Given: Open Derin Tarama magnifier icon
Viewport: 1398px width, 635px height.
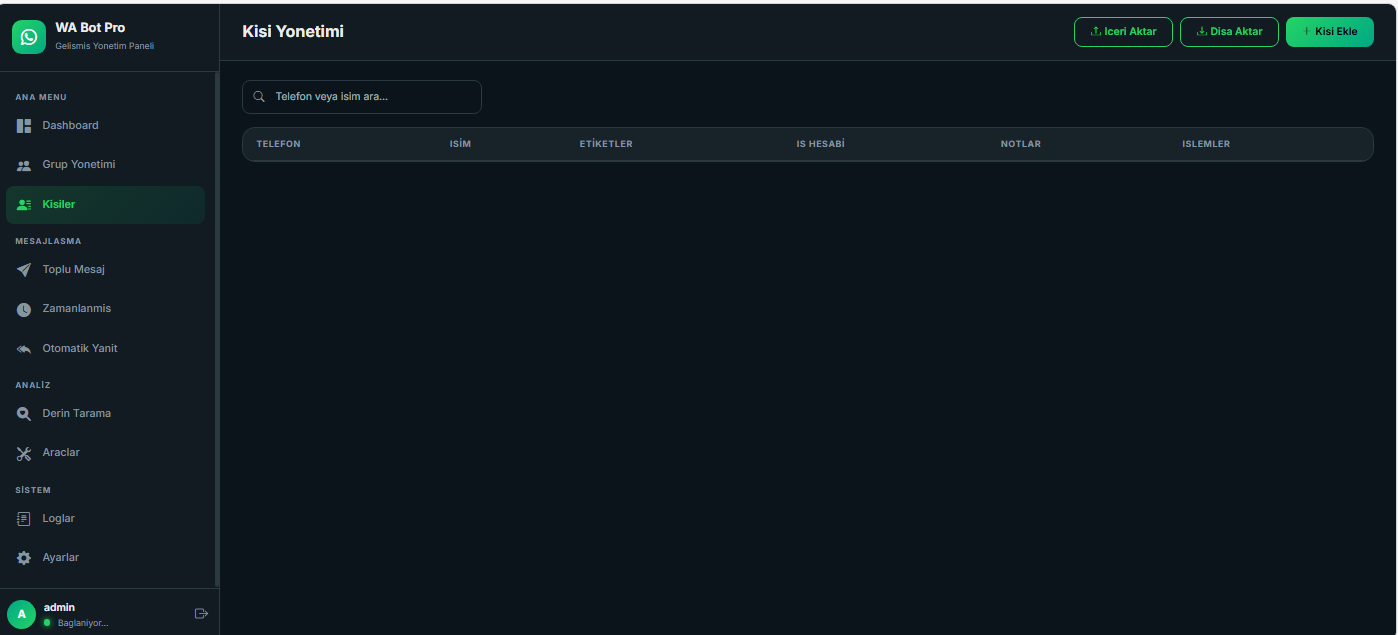Looking at the screenshot, I should pos(24,414).
